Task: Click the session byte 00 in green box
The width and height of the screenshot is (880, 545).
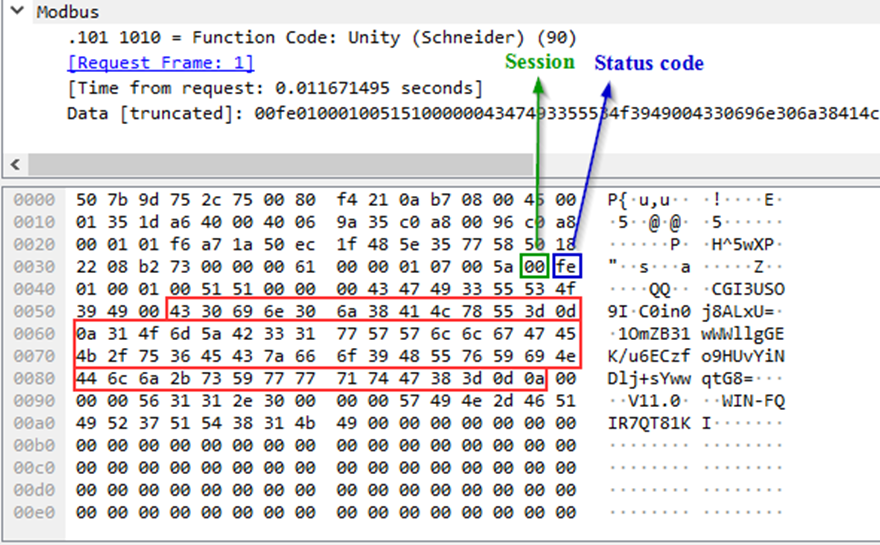Action: [x=536, y=265]
